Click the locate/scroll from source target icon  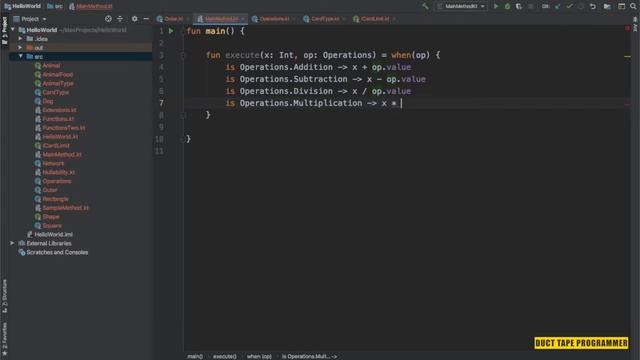click(x=108, y=19)
